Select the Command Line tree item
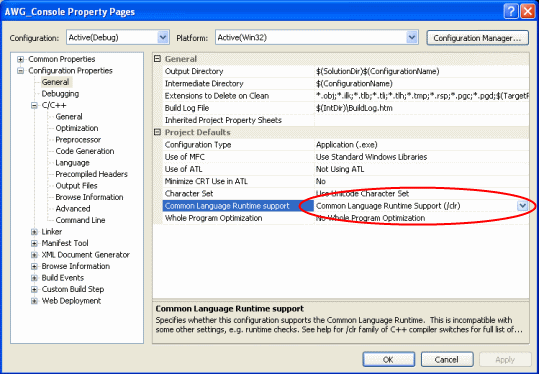Screen dimensions: 539x374 pyautogui.click(x=80, y=220)
